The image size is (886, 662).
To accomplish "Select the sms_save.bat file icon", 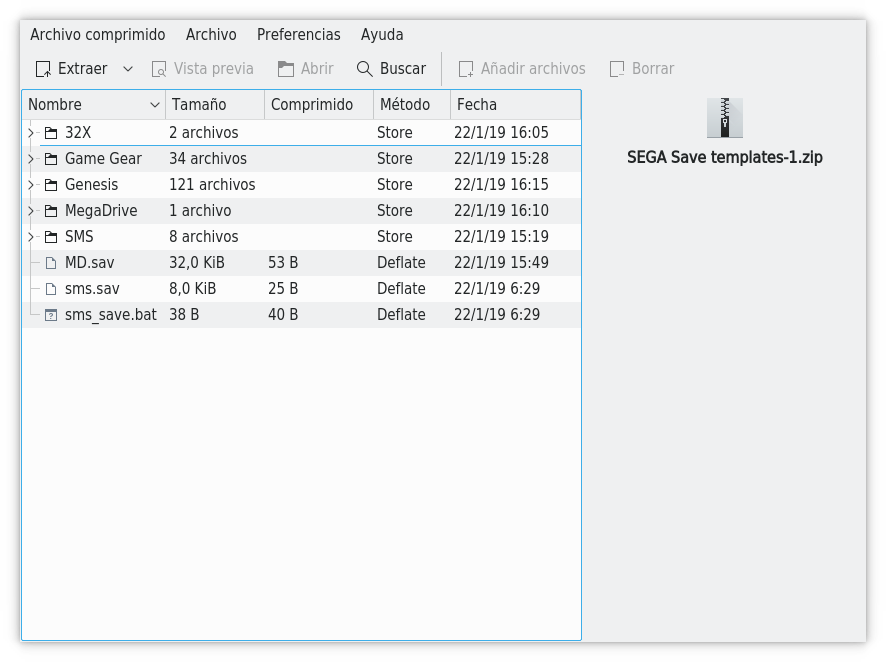I will tap(51, 315).
